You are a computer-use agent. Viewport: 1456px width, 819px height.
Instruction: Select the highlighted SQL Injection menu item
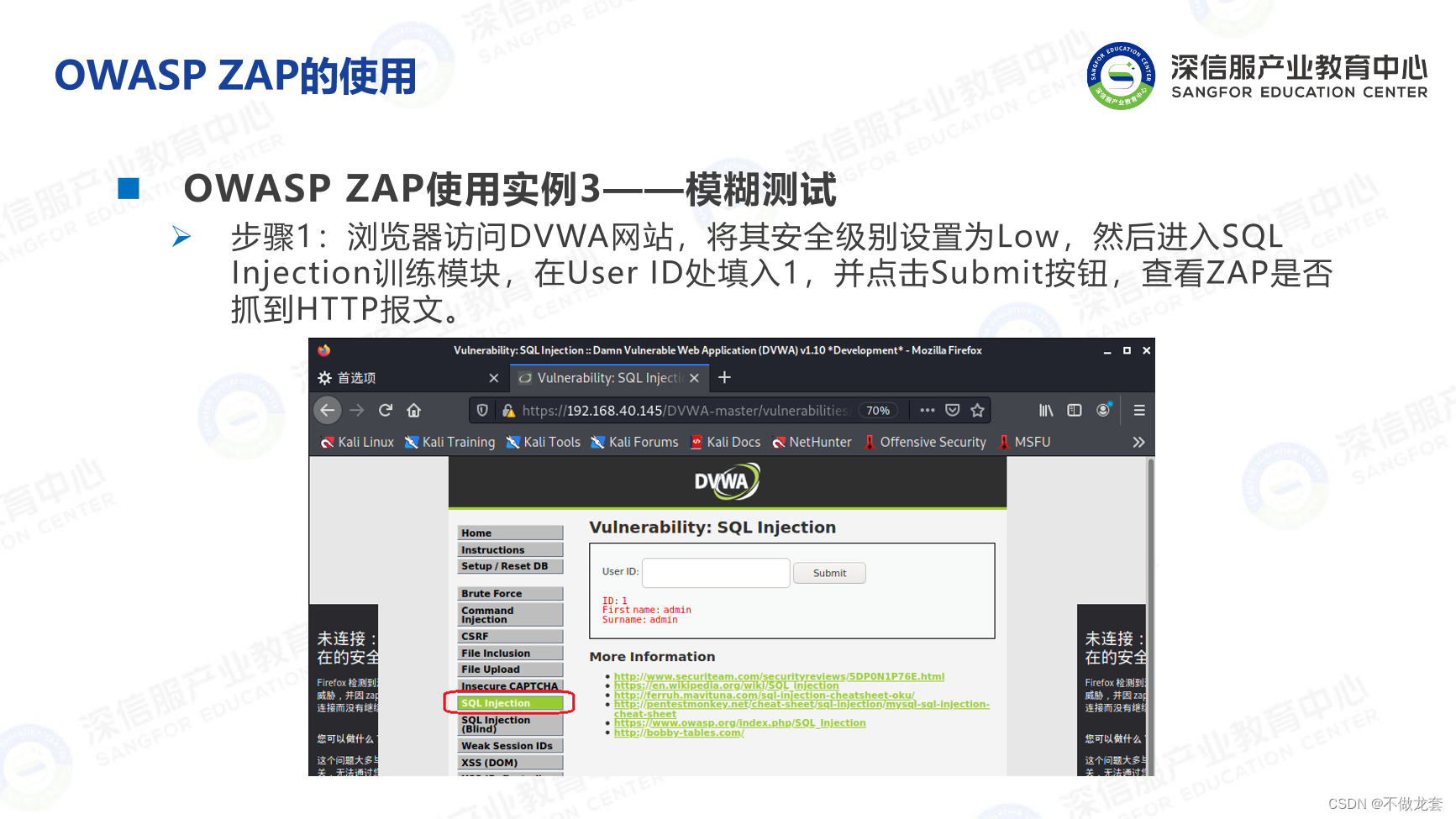pyautogui.click(x=510, y=703)
